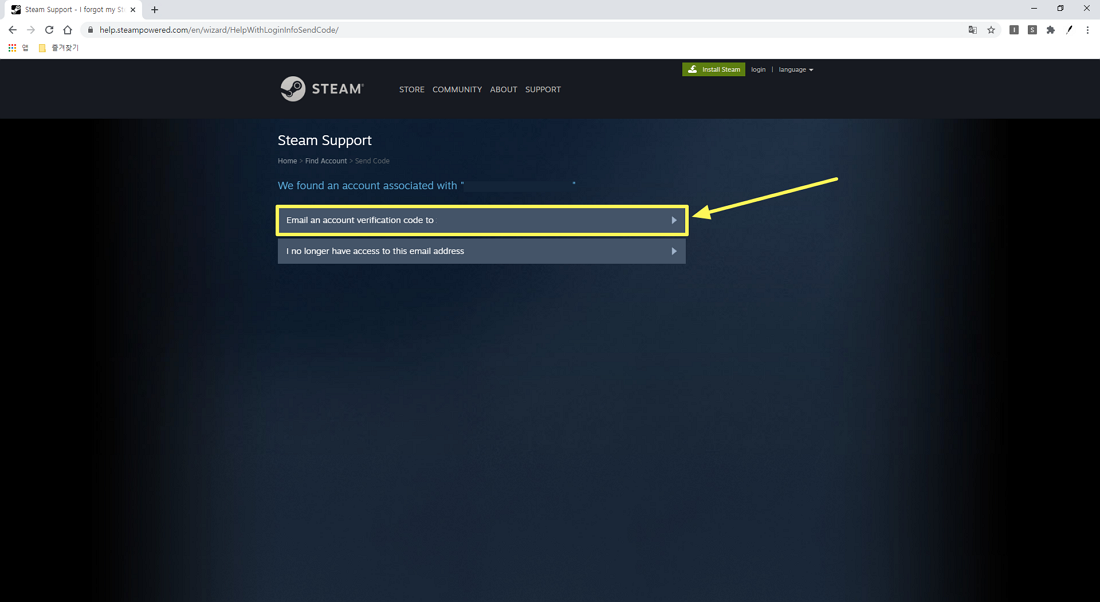The height and width of the screenshot is (602, 1100).
Task: Click the Home breadcrumb link
Action: [x=287, y=161]
